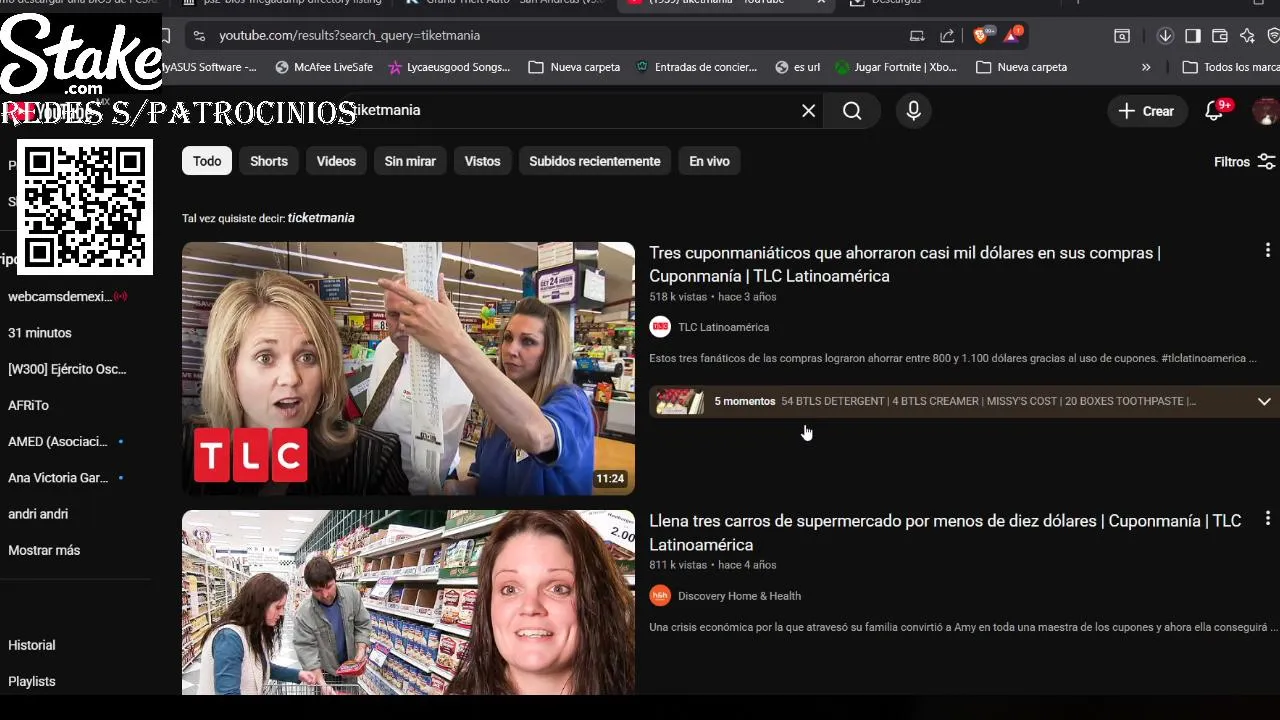Select the Shorts filter chip
This screenshot has width=1280, height=720.
[269, 161]
